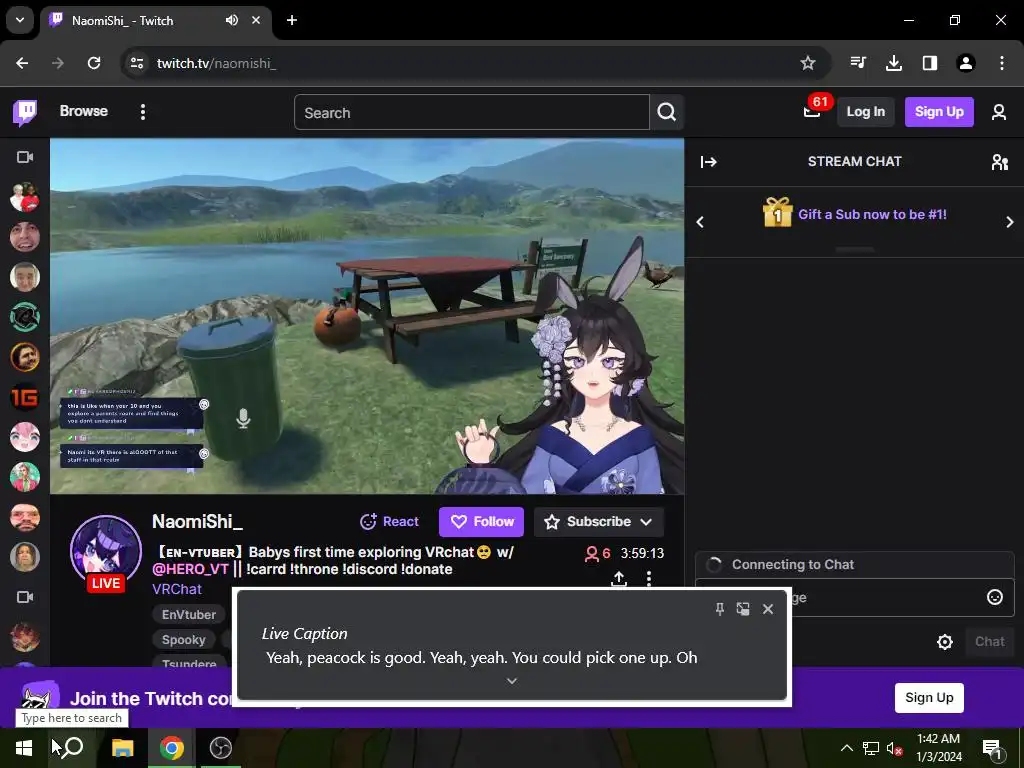Follow the NaomiShi_ channel

pyautogui.click(x=481, y=522)
